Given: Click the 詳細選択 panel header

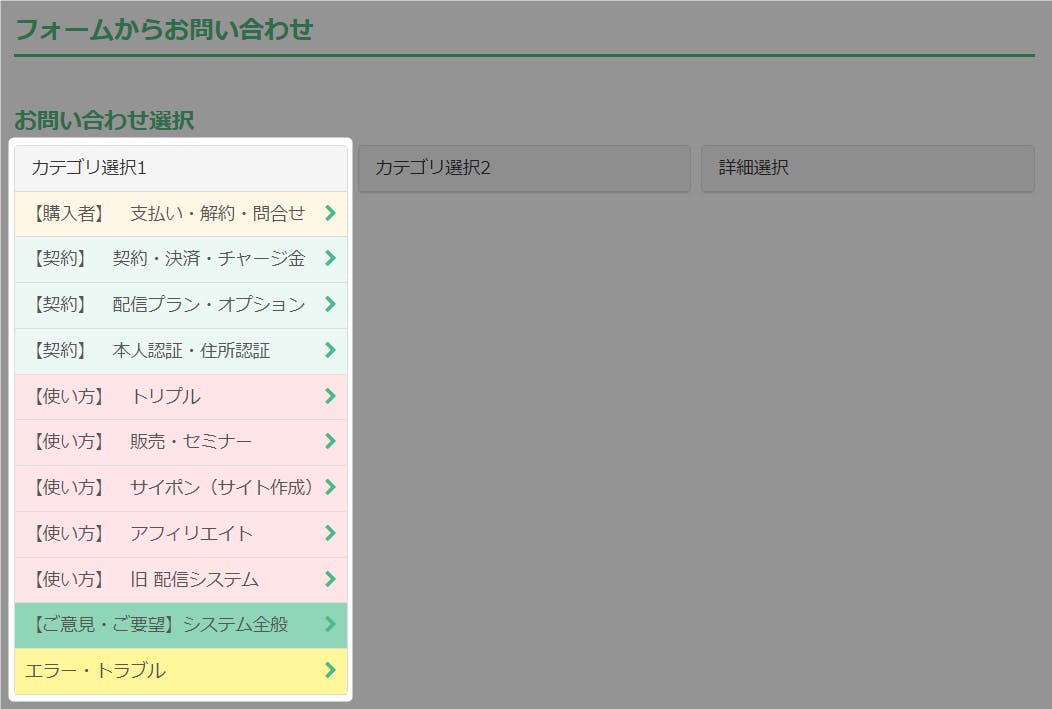Looking at the screenshot, I should point(867,168).
